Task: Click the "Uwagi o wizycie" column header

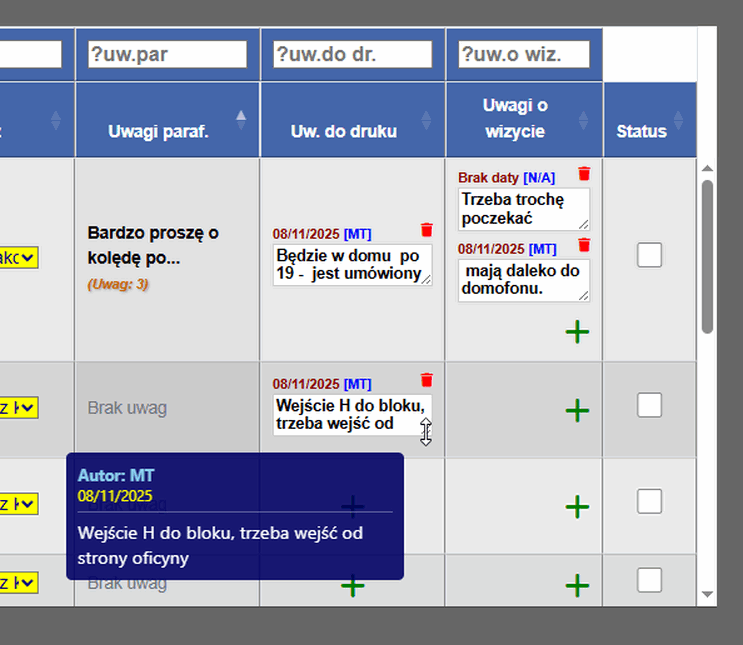Action: point(514,118)
